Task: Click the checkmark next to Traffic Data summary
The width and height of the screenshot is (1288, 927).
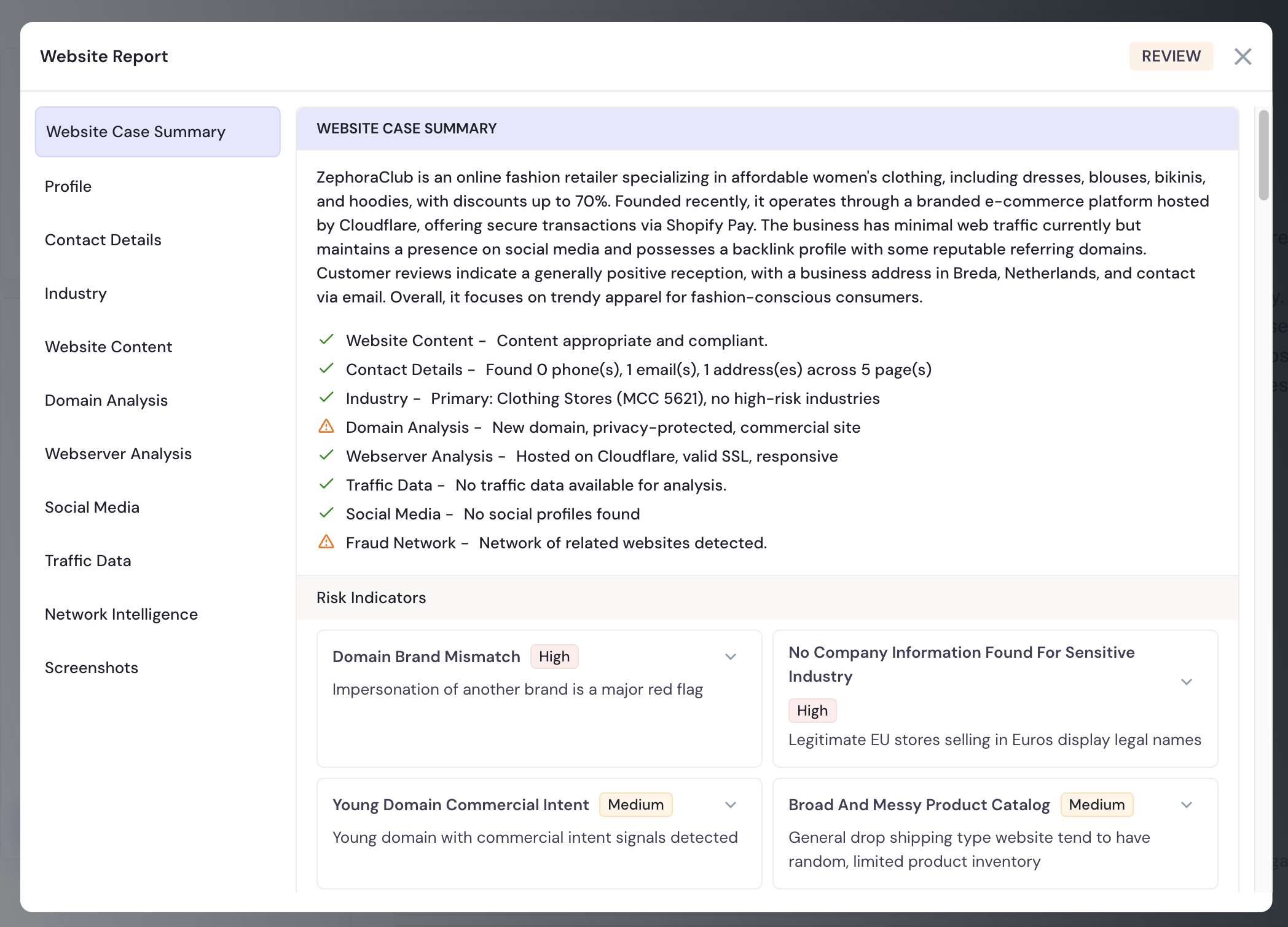Action: (326, 484)
